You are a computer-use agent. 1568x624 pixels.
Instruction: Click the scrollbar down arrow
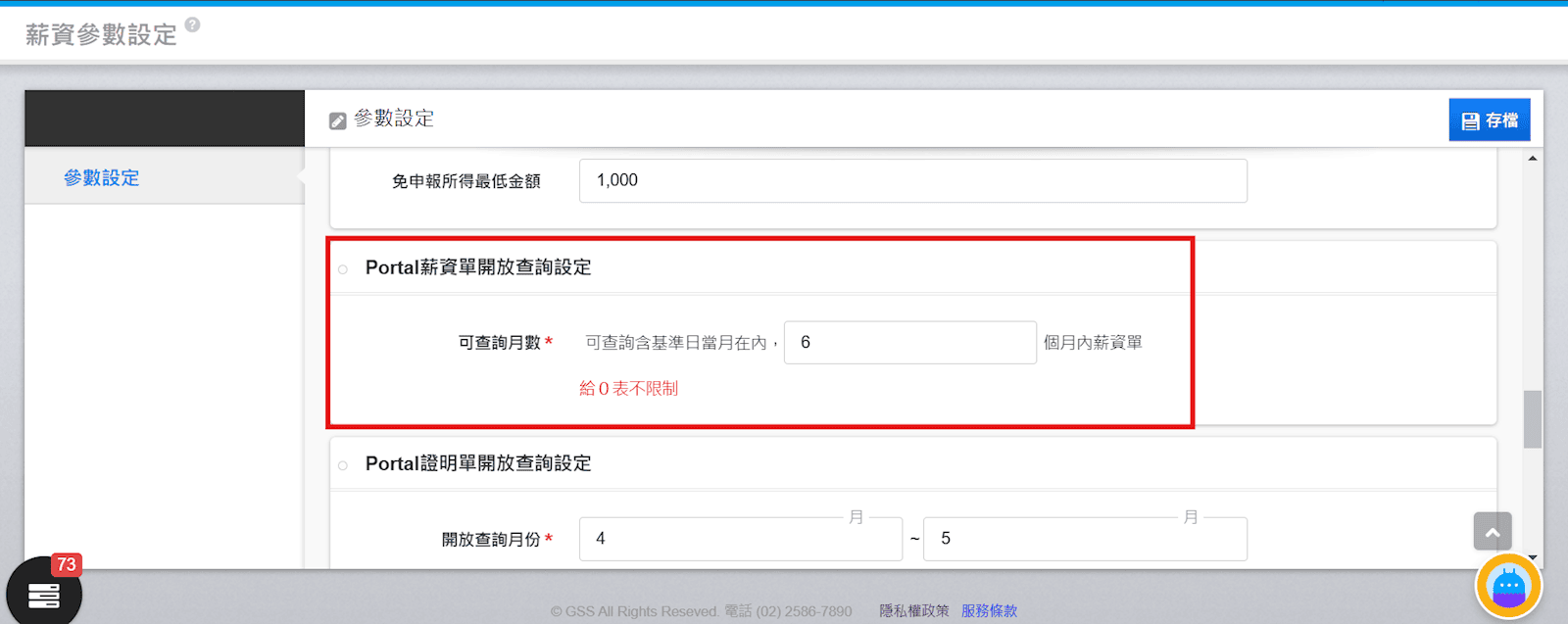[x=1533, y=559]
